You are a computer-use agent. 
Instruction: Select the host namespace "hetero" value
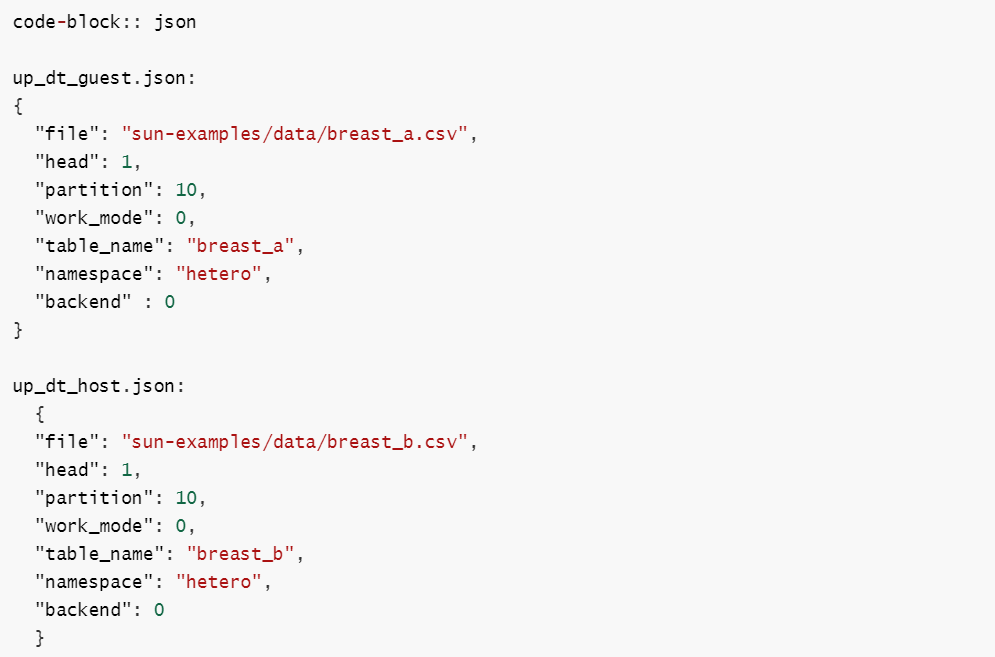pyautogui.click(x=218, y=581)
